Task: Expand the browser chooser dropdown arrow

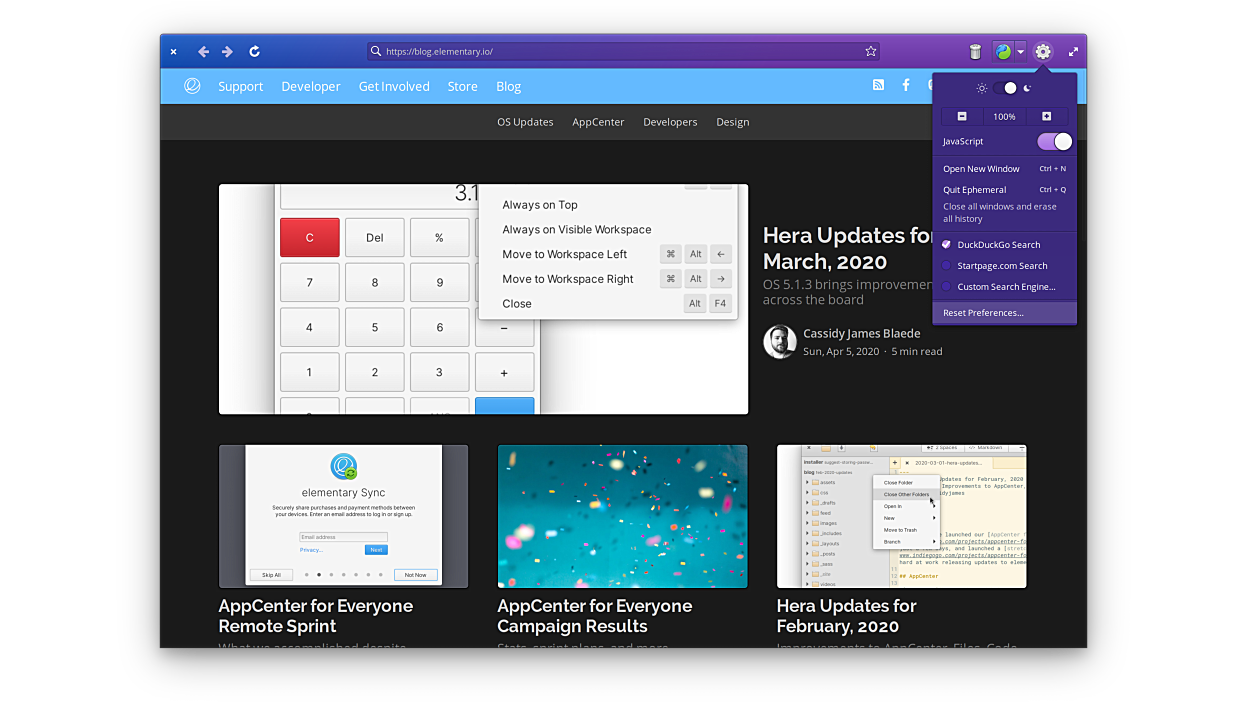Action: 1020,52
